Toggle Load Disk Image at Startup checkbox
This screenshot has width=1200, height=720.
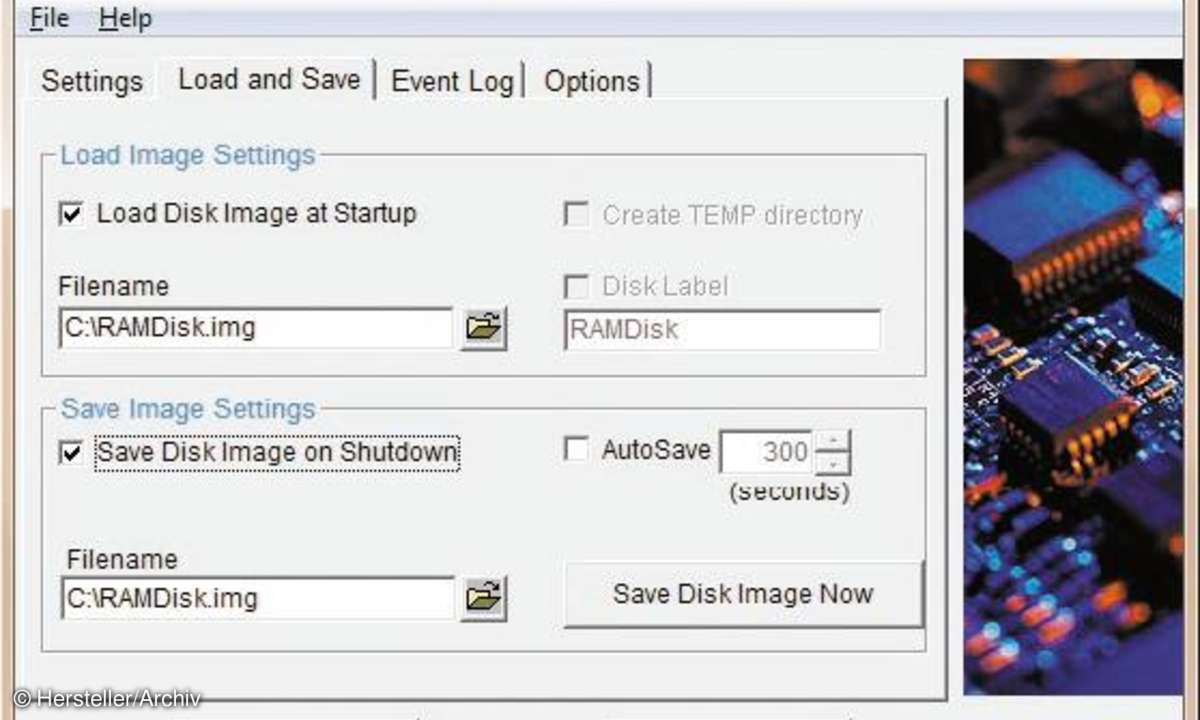[72, 214]
